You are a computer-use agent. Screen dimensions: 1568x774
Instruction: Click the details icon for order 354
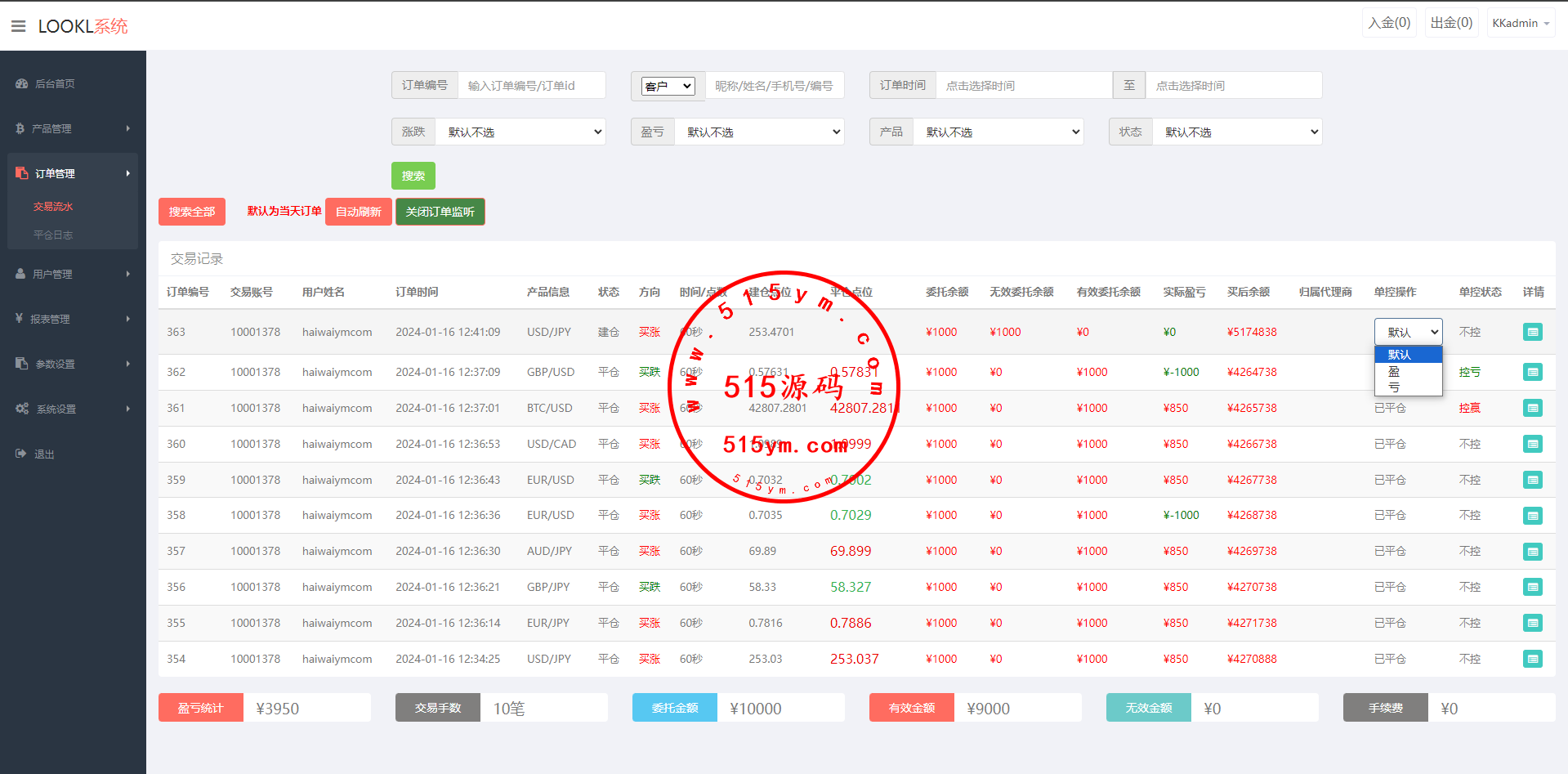tap(1532, 659)
